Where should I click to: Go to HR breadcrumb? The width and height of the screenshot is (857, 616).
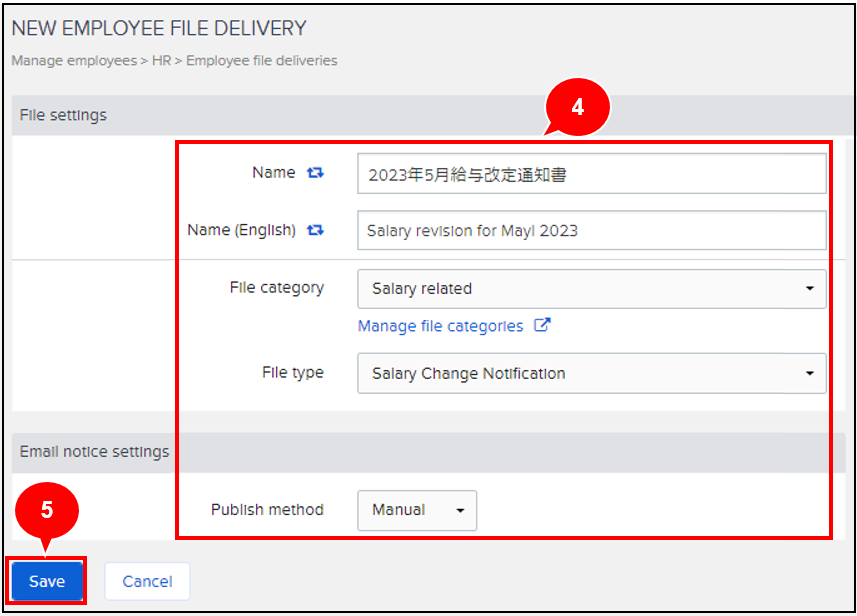click(162, 61)
